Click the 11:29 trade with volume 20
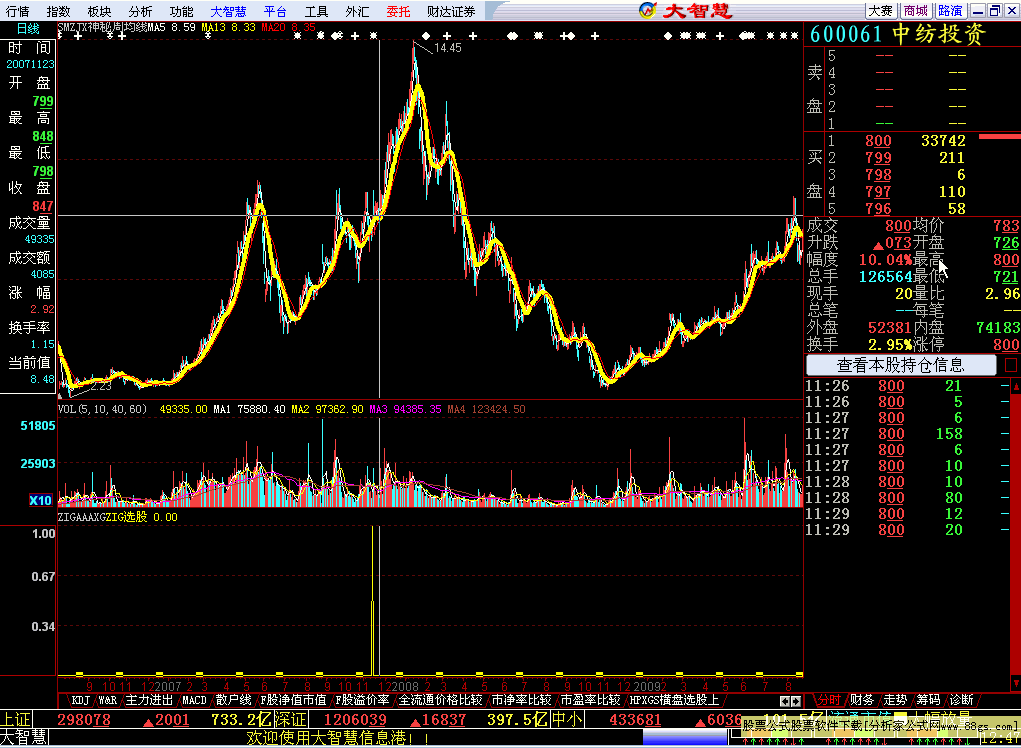Image resolution: width=1021 pixels, height=748 pixels. 908,529
